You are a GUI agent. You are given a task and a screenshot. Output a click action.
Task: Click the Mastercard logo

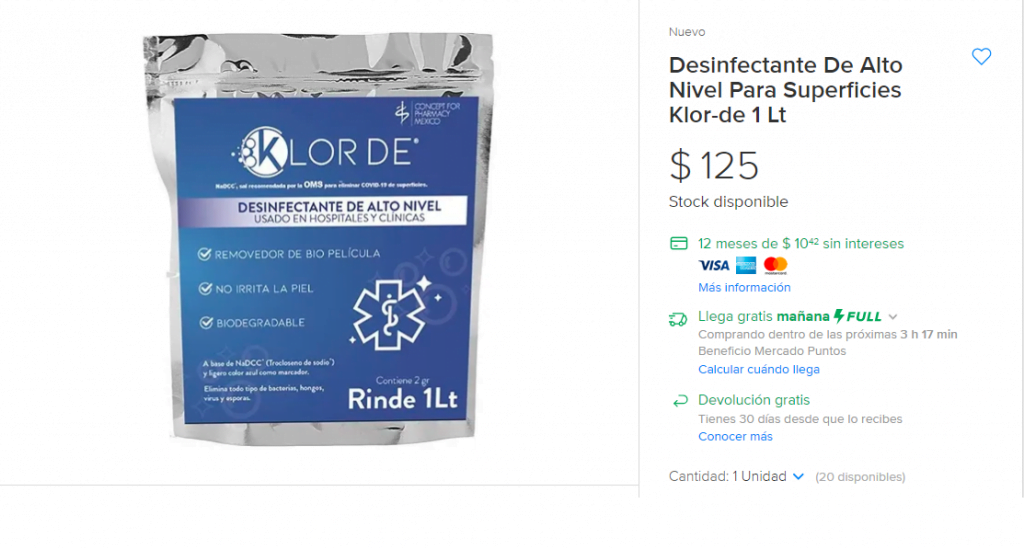coord(775,265)
